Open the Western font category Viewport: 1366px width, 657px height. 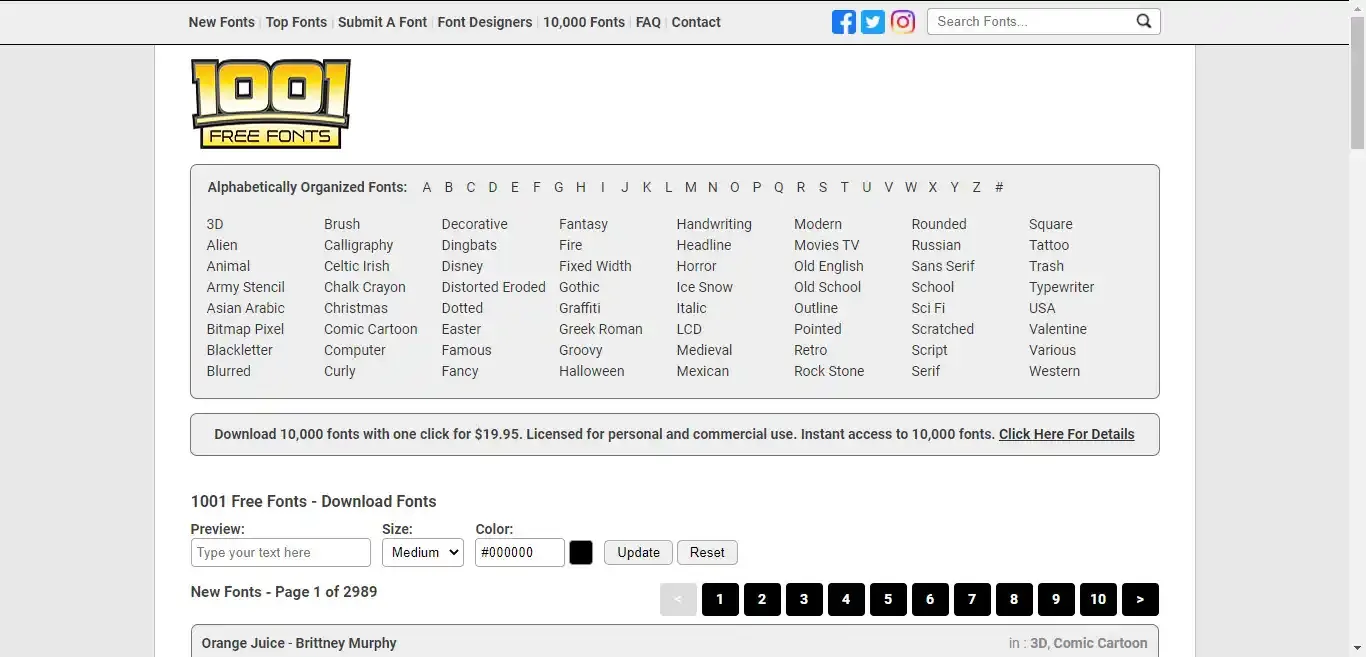[1054, 371]
